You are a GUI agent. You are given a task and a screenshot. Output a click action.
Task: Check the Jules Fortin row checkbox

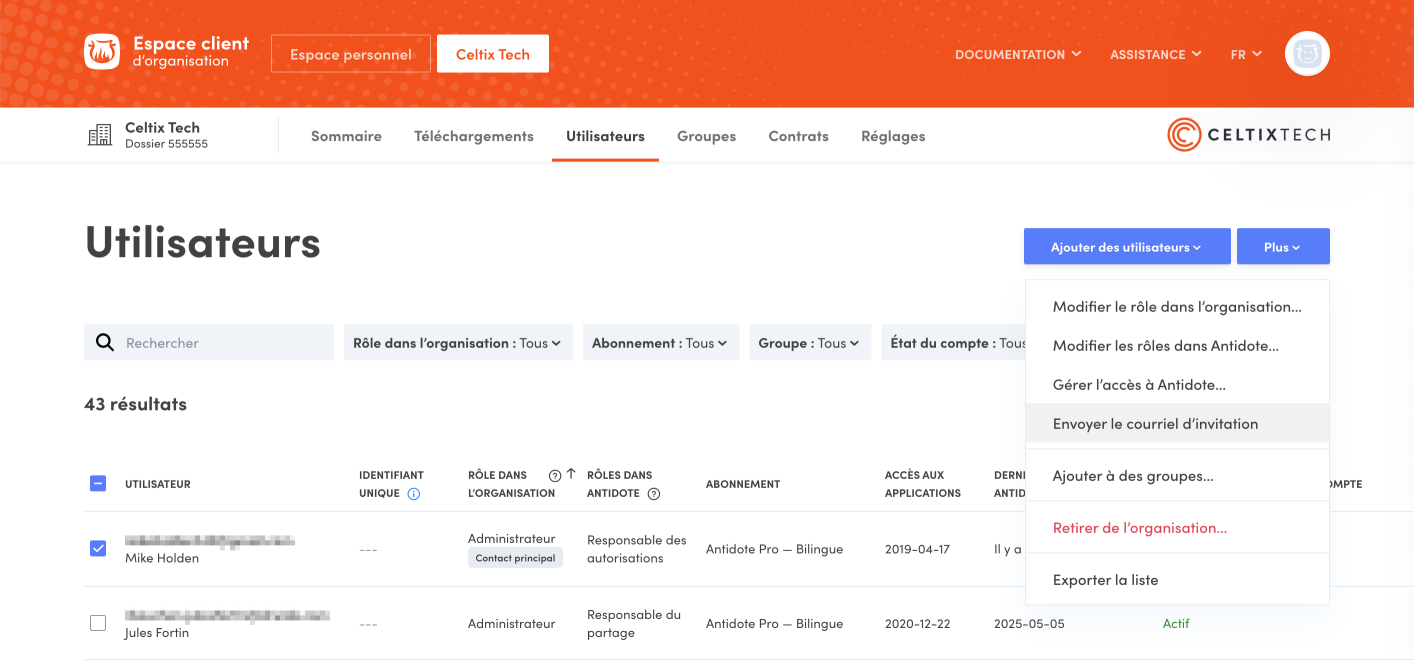98,623
